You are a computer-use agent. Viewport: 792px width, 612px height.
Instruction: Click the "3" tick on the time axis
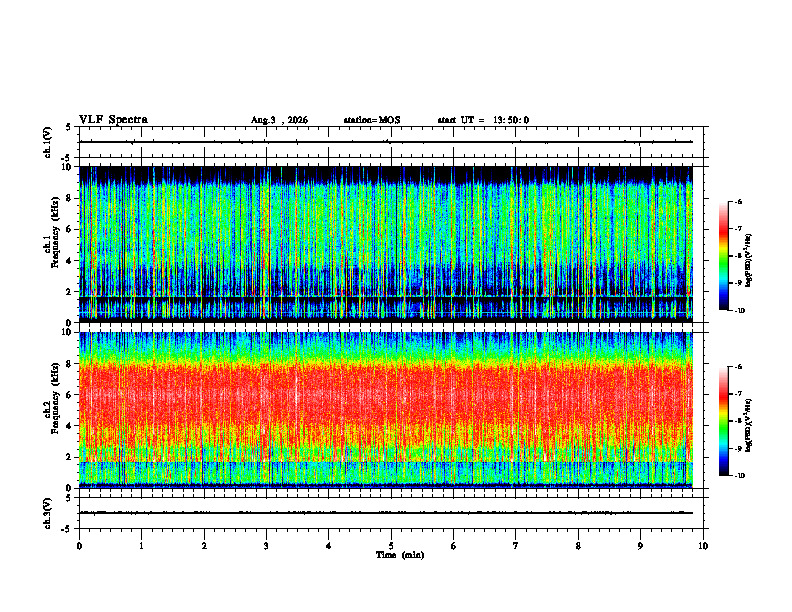266,546
